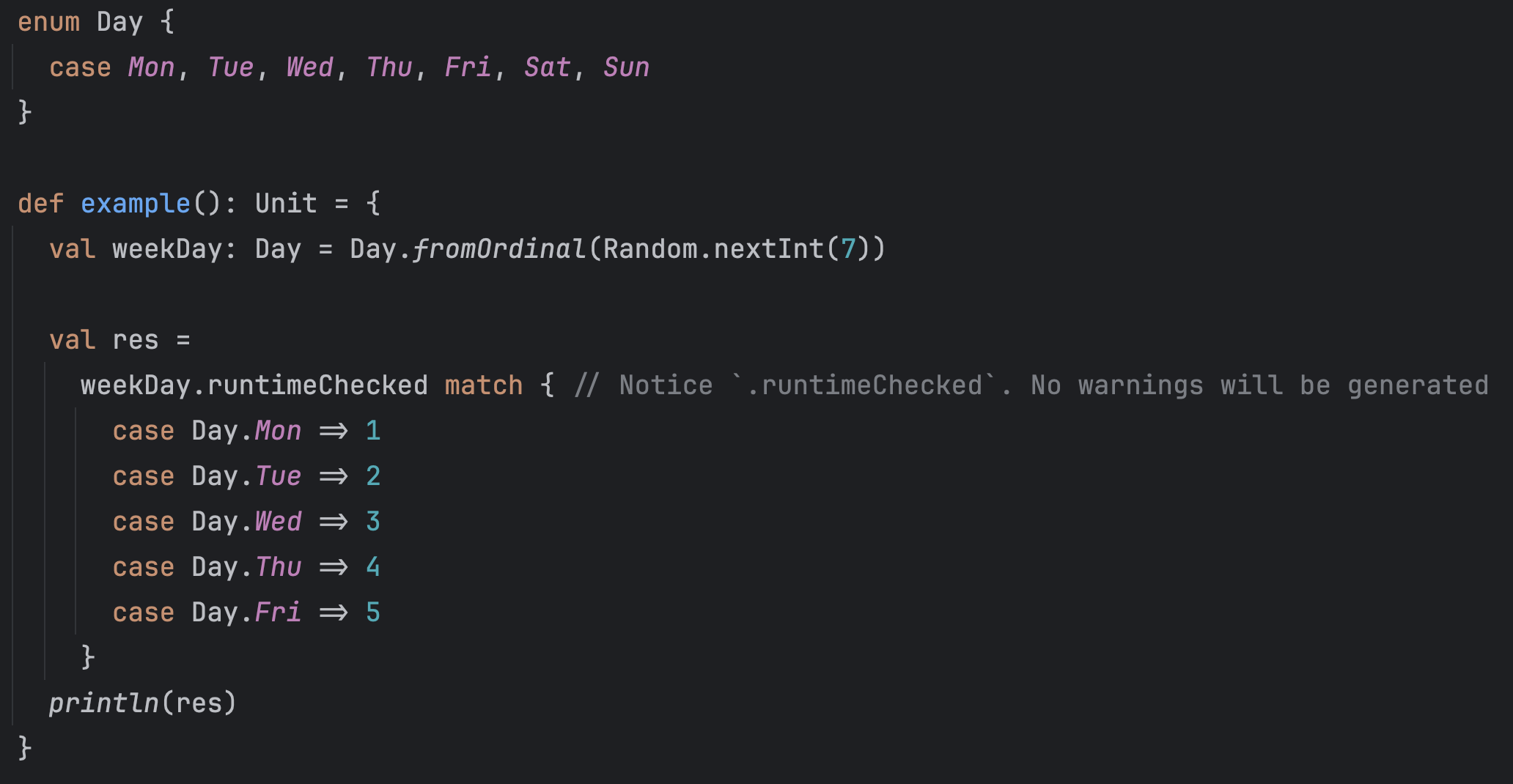Click the fromOrdinal method call
The width and height of the screenshot is (1513, 784).
coord(499,249)
